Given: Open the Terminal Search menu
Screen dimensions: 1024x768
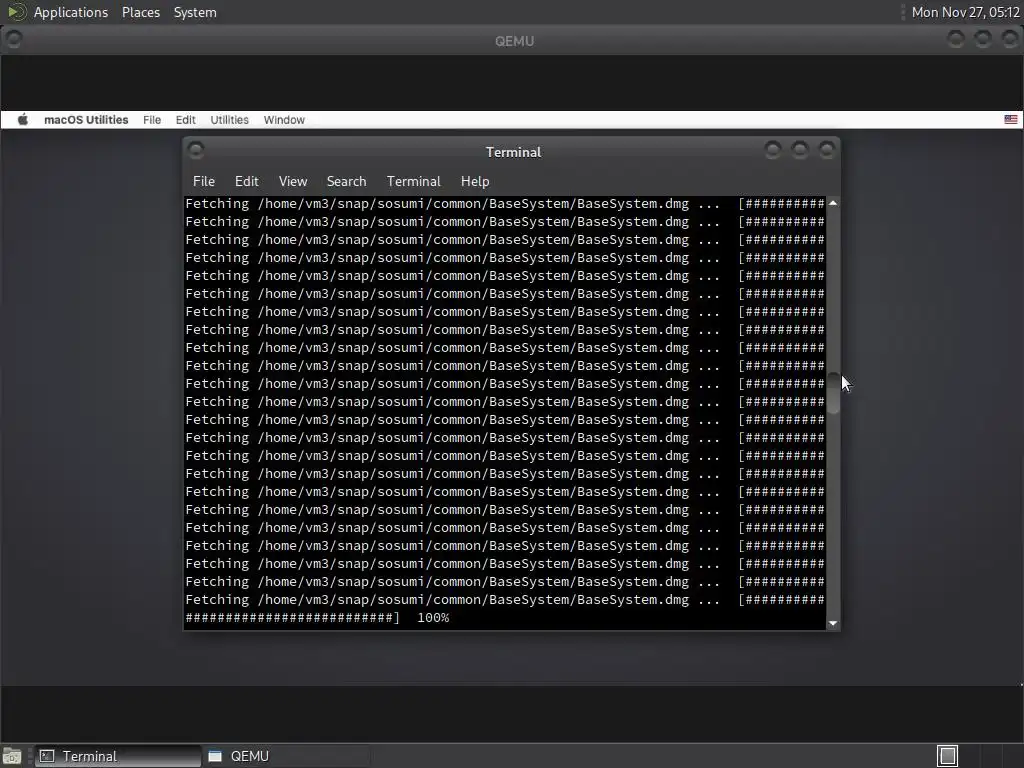Looking at the screenshot, I should tap(346, 181).
